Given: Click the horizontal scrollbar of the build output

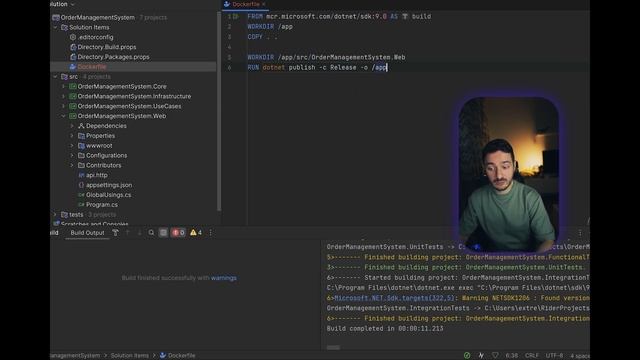Looking at the screenshot, I should tap(333, 348).
